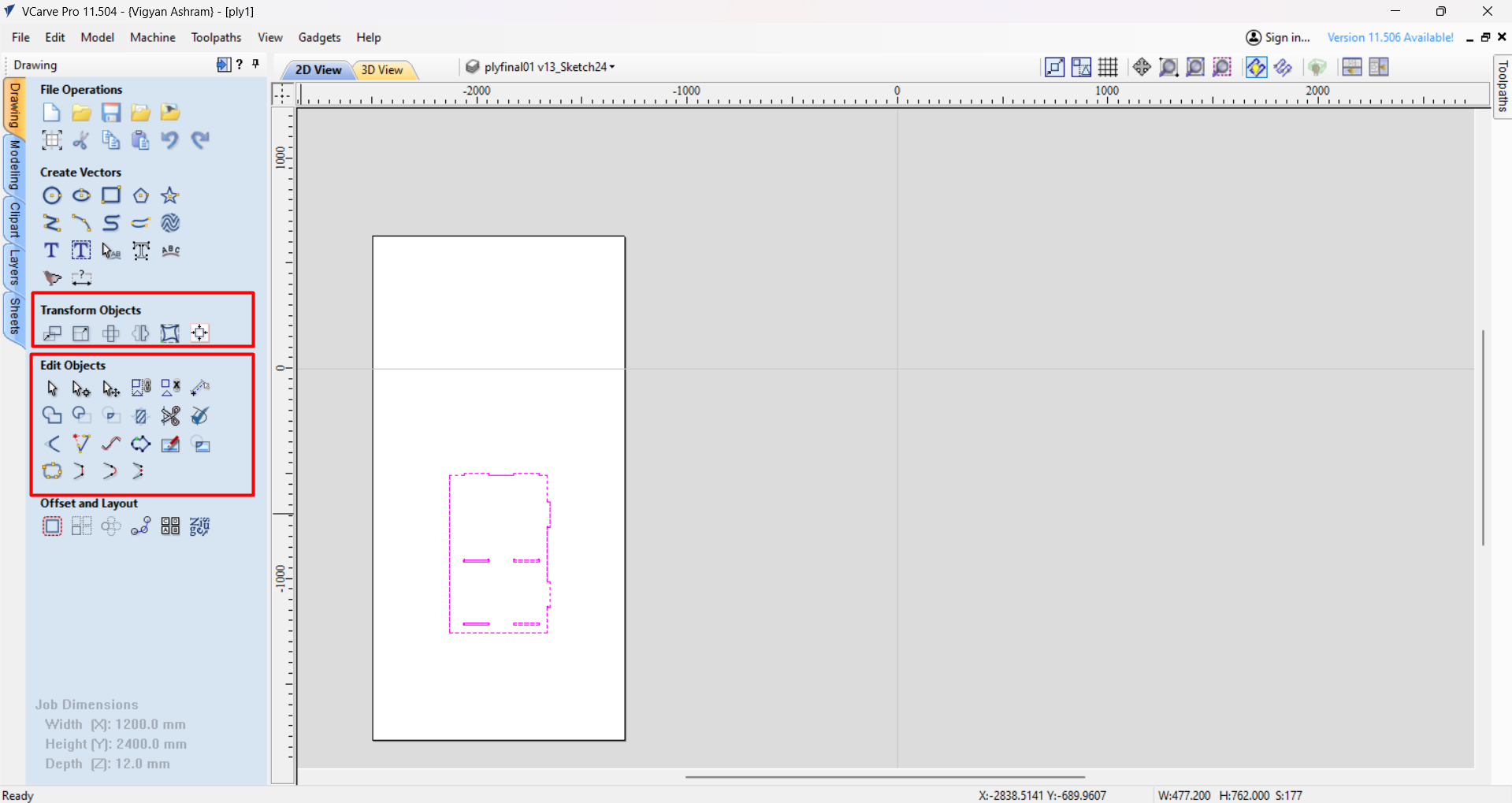Activate the Pan view tool
1512x803 pixels.
[x=1142, y=67]
